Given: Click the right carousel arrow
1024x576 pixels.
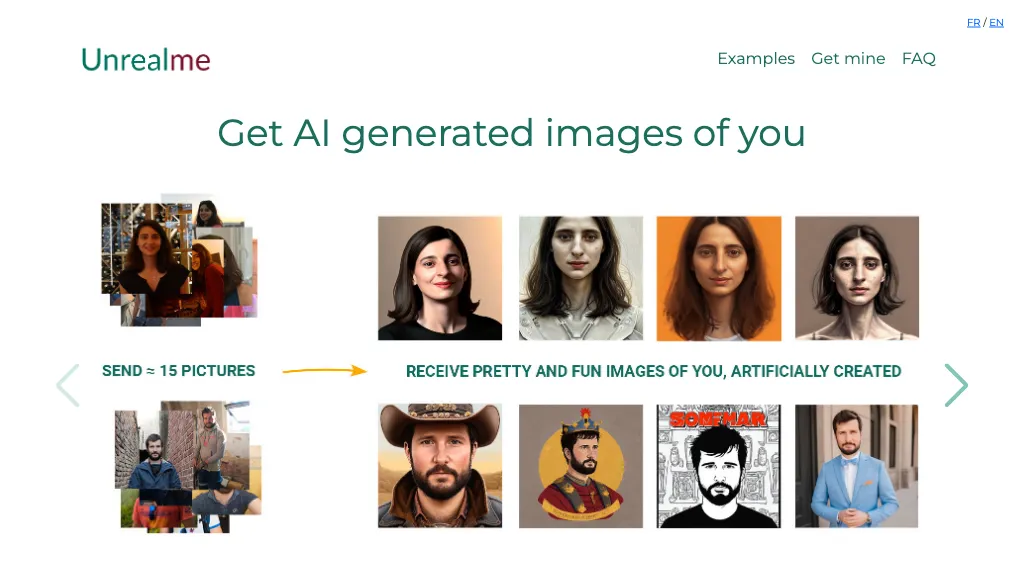Looking at the screenshot, I should click(956, 385).
